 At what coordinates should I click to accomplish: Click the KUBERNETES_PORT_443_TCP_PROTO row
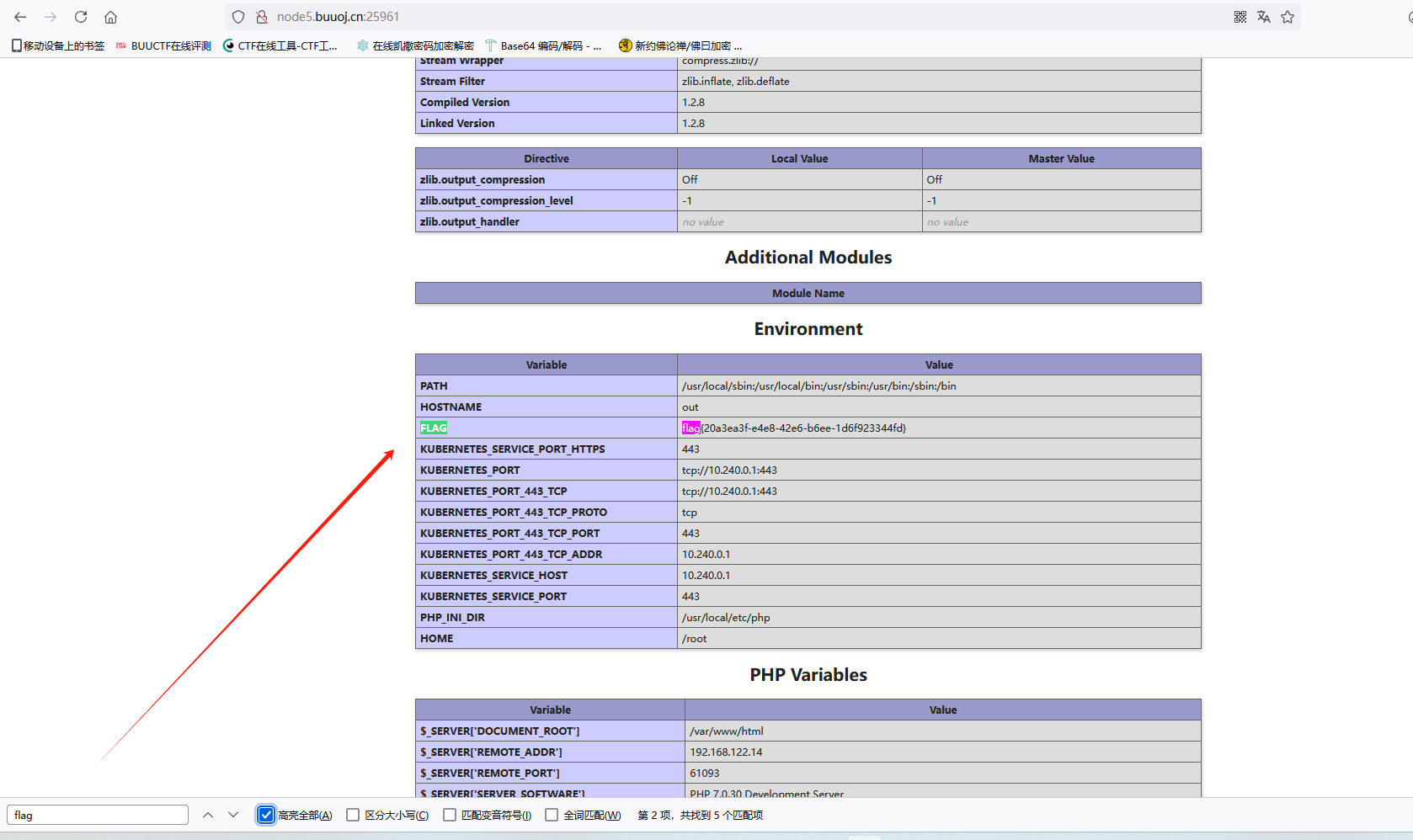(x=808, y=512)
